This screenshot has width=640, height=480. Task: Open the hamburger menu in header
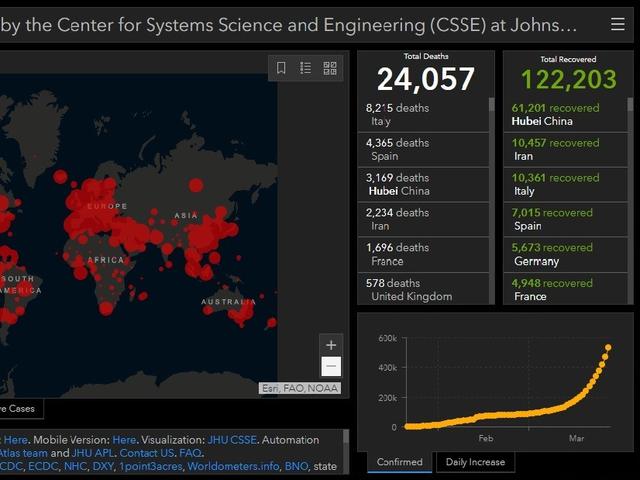coord(617,24)
